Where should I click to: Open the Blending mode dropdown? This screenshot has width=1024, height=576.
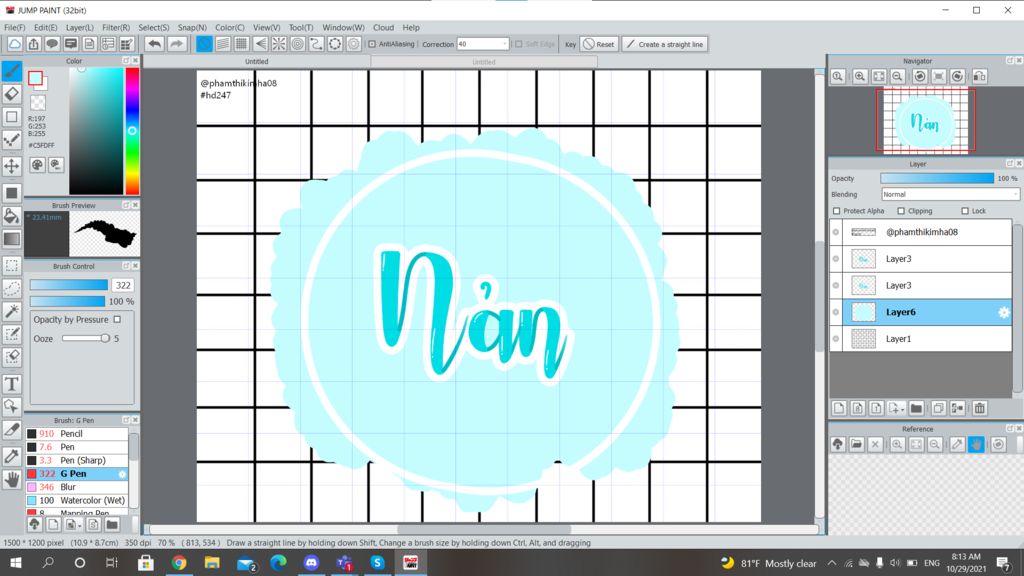pos(950,195)
